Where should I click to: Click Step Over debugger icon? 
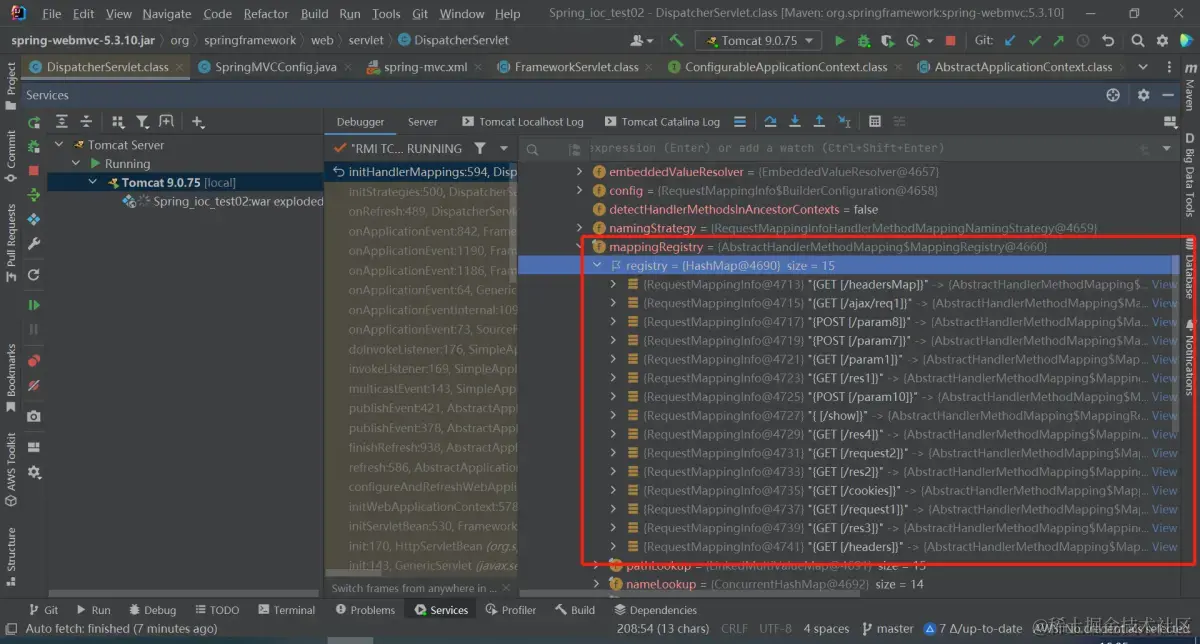pyautogui.click(x=771, y=121)
